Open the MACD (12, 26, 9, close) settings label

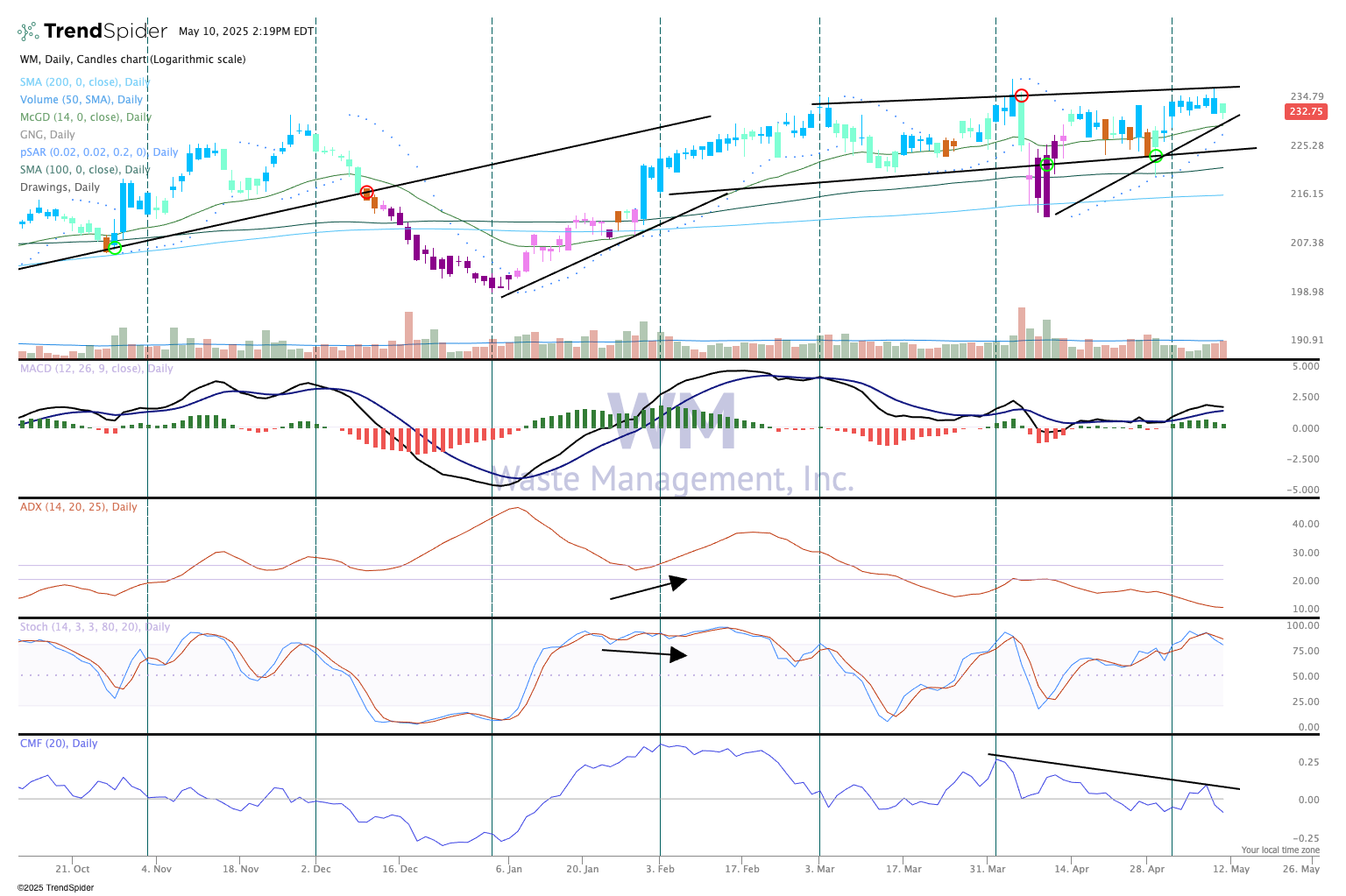coord(96,369)
